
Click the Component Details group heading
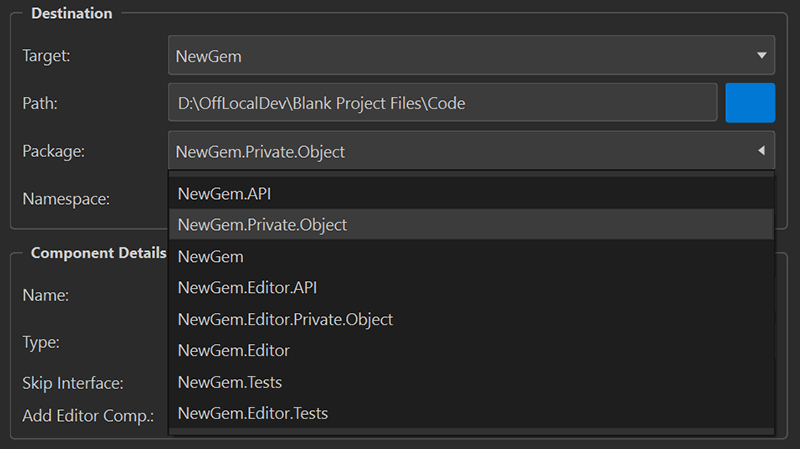pyautogui.click(x=98, y=253)
